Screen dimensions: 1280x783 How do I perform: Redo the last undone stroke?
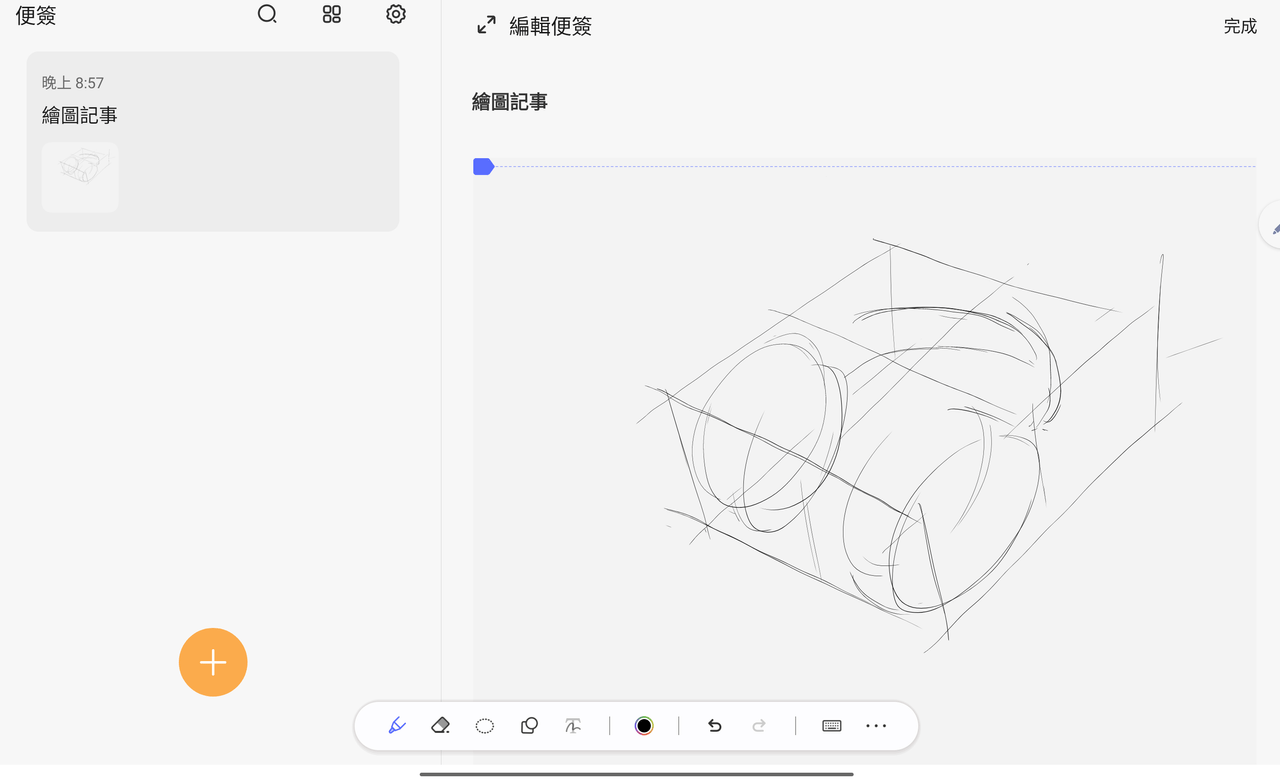coord(759,726)
